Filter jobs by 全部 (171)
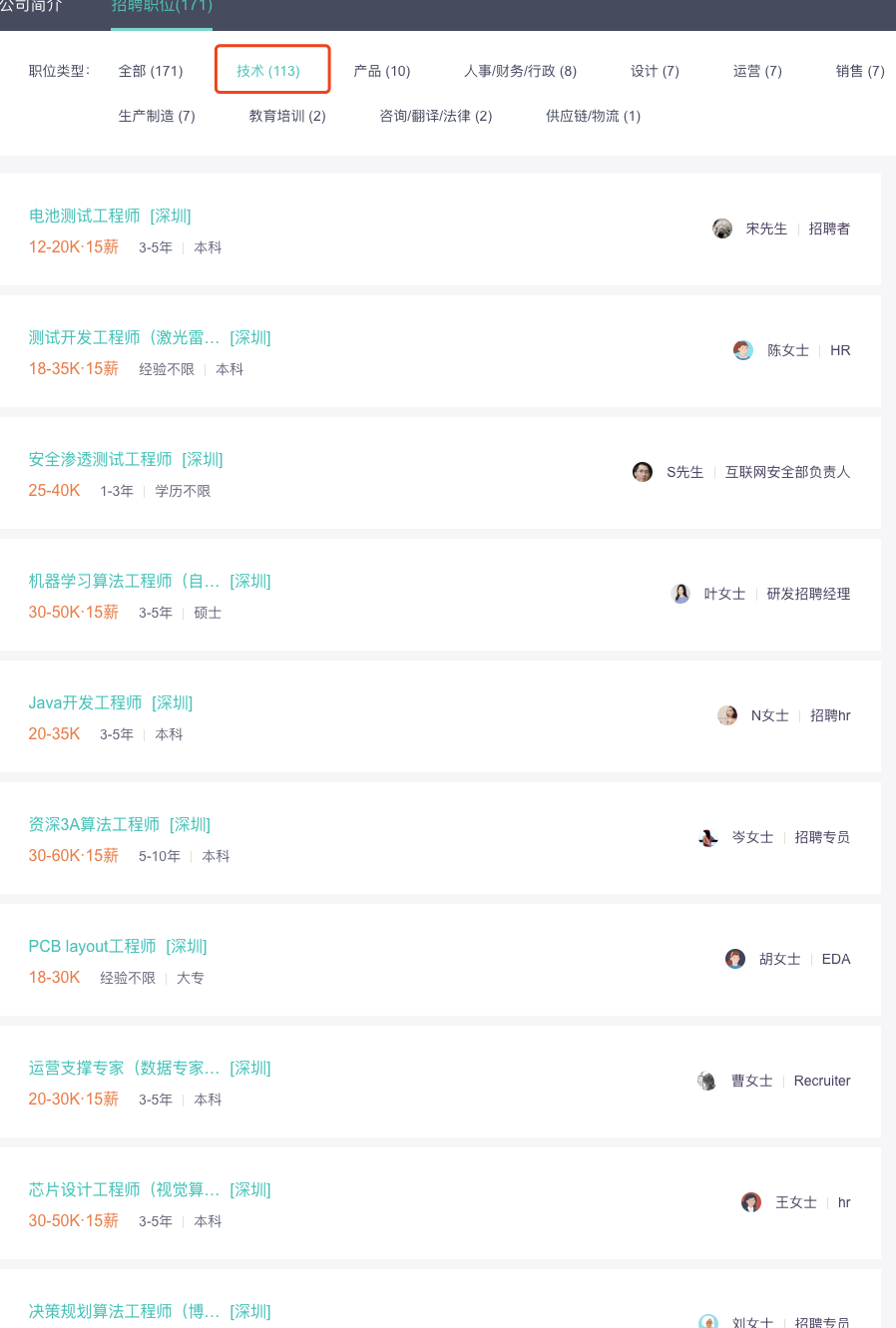Viewport: 896px width, 1328px height. (x=151, y=71)
